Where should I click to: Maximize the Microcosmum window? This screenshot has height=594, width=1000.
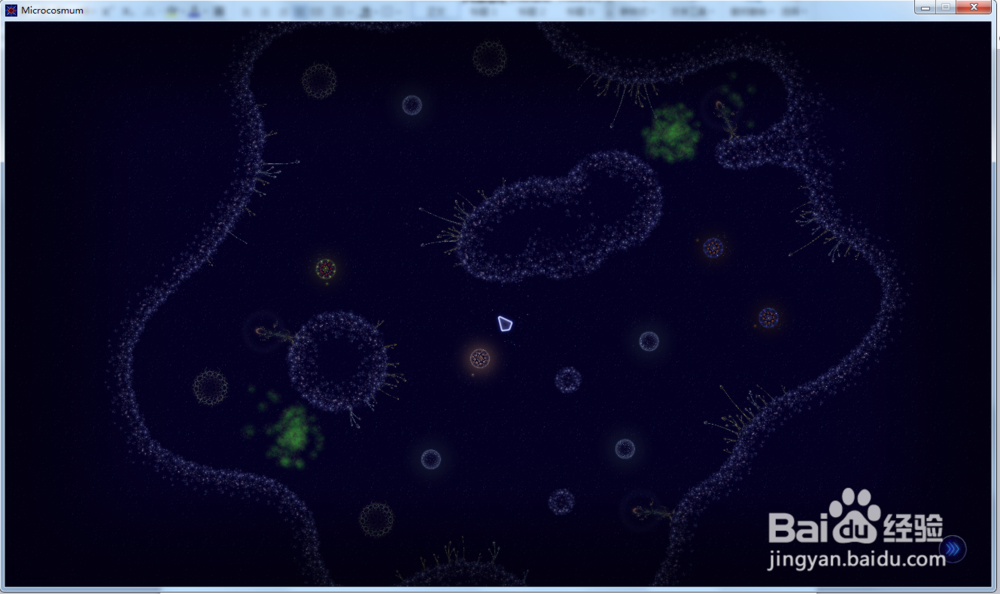click(x=946, y=7)
